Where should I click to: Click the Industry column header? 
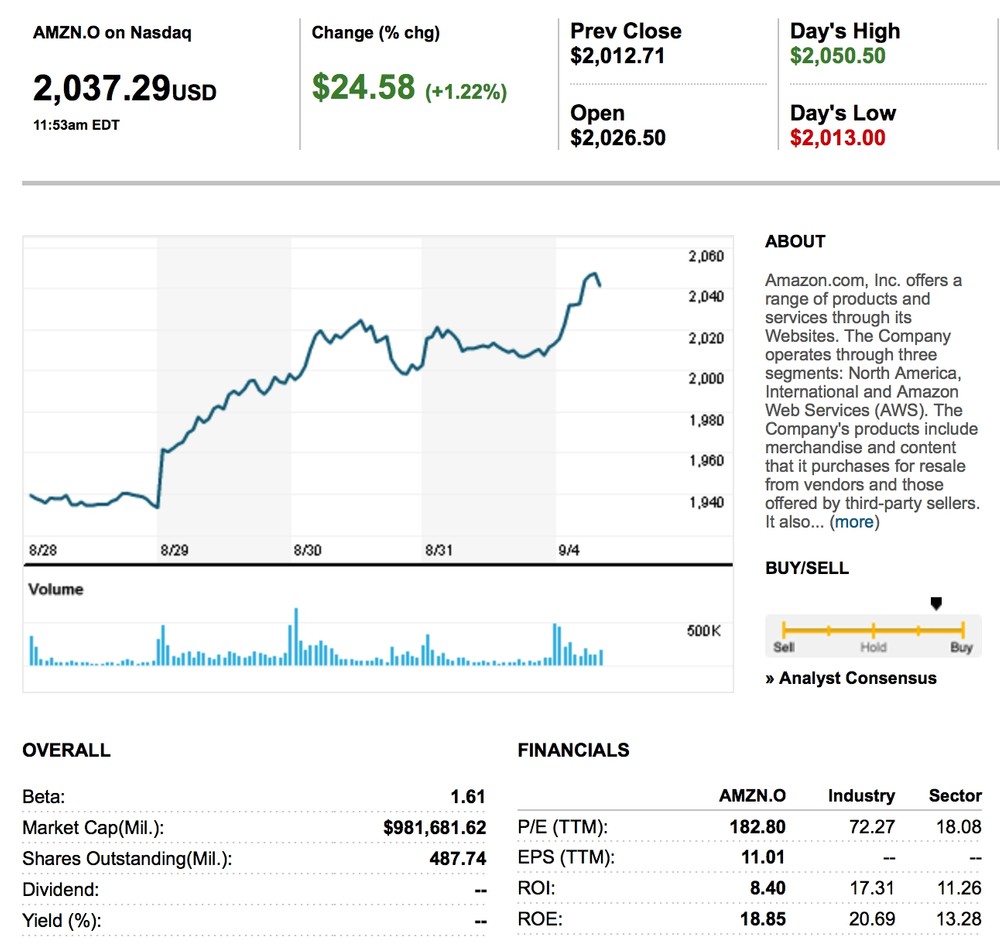[862, 796]
